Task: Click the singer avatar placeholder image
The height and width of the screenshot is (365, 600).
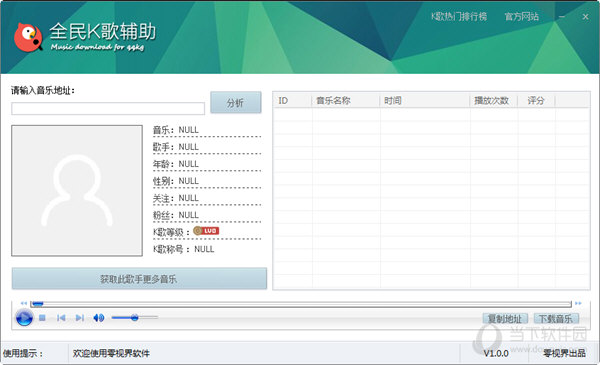Action: (77, 191)
